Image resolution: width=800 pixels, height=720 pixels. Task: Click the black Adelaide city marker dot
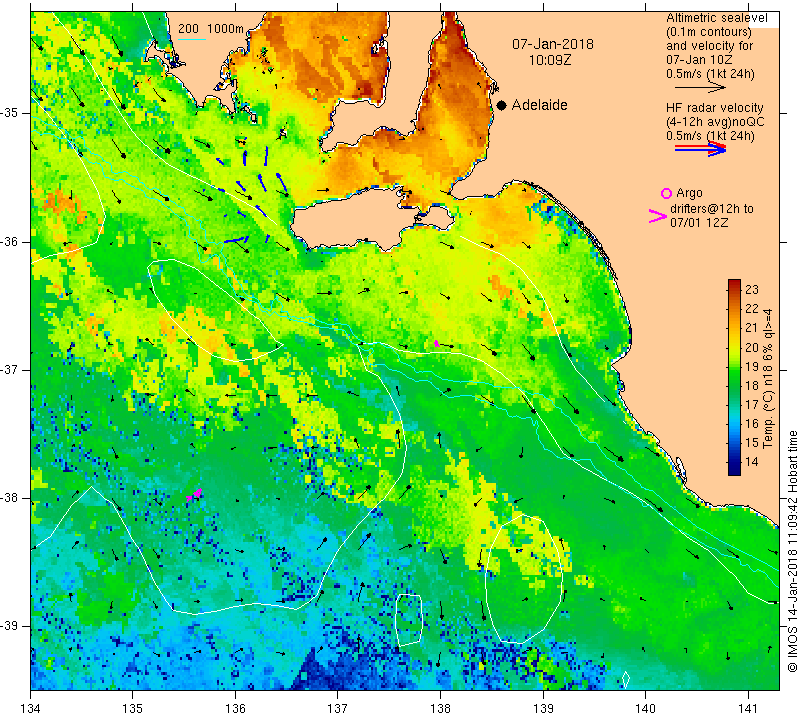point(502,105)
